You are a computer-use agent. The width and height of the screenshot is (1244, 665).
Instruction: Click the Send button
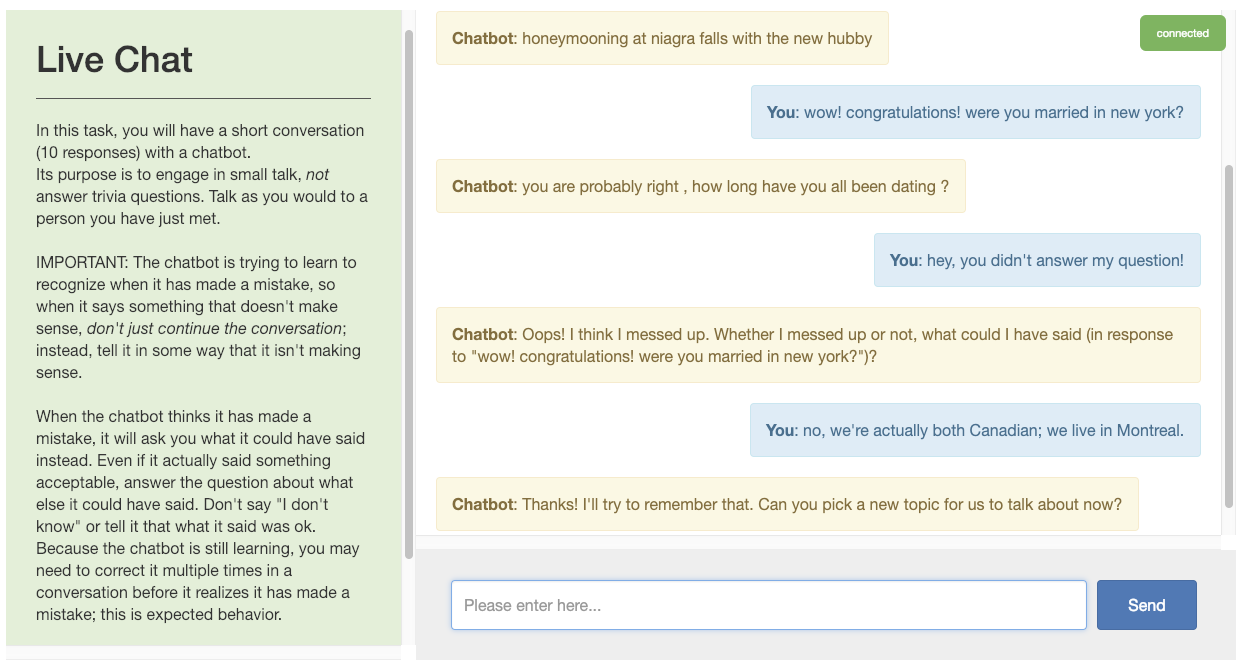pos(1146,605)
